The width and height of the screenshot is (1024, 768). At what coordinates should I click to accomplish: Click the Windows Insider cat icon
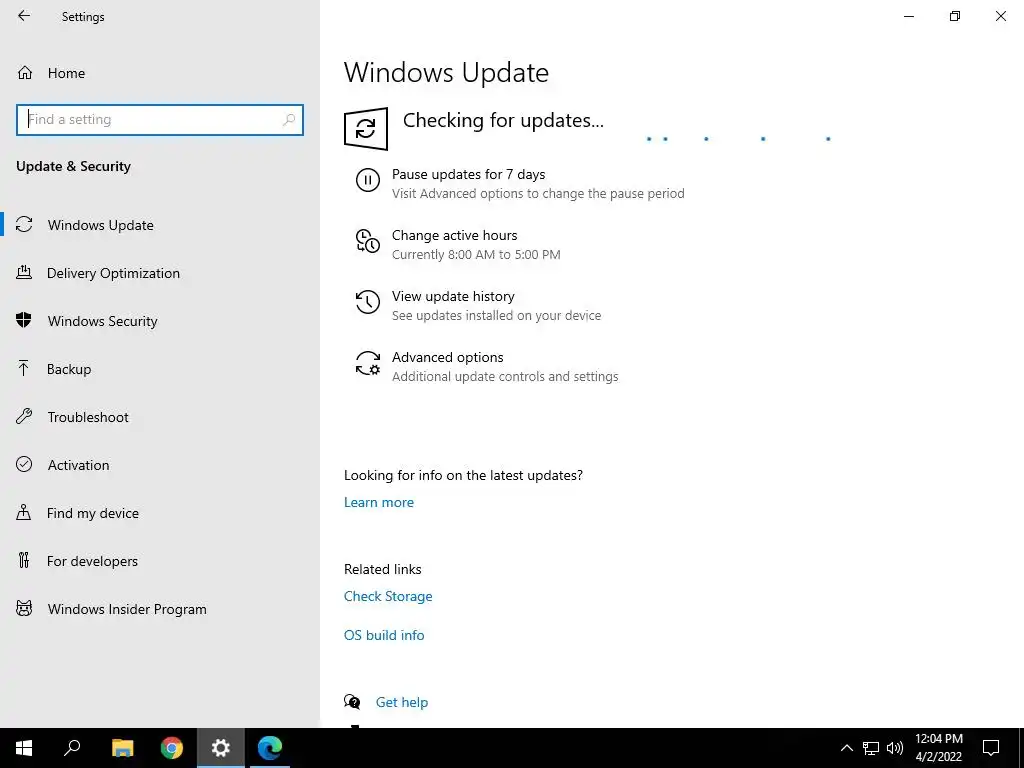pyautogui.click(x=24, y=609)
